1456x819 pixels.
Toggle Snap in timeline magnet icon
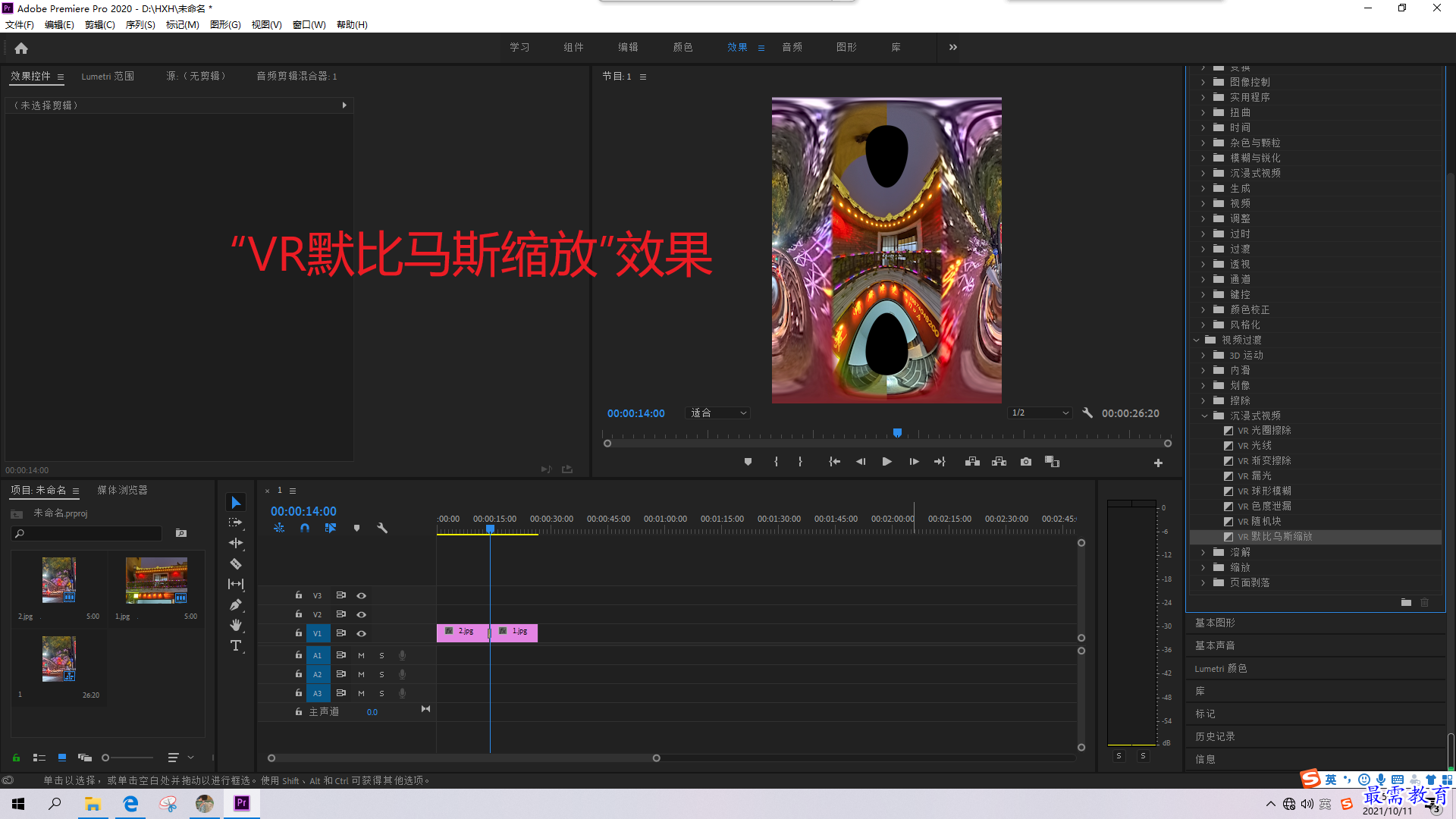click(305, 528)
